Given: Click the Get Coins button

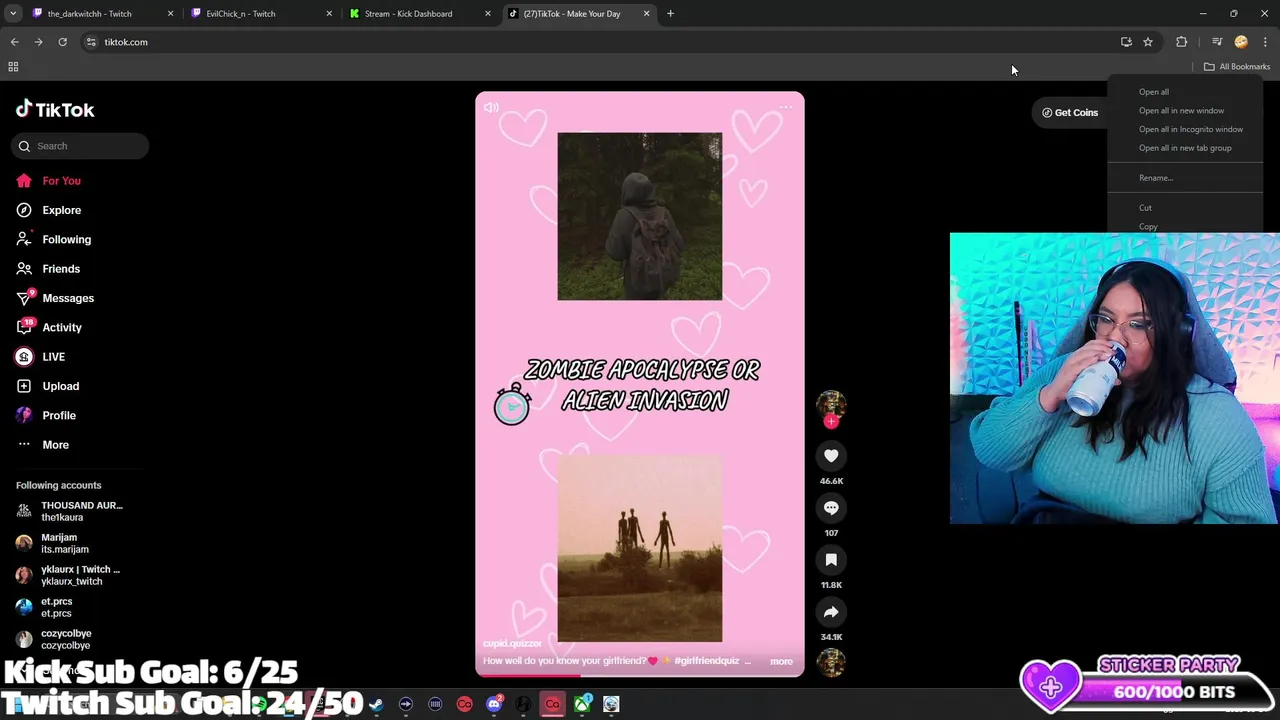Looking at the screenshot, I should click(x=1069, y=113).
